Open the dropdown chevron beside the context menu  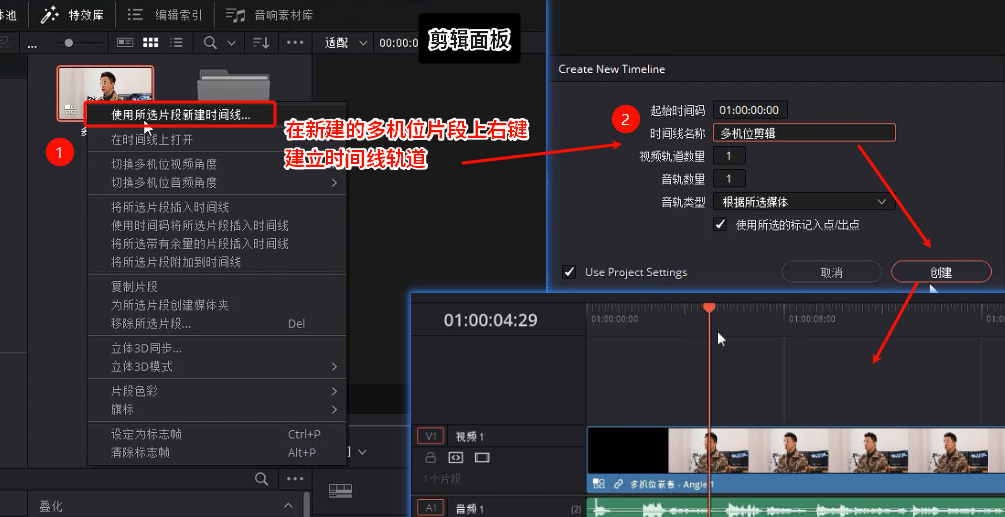point(362,452)
